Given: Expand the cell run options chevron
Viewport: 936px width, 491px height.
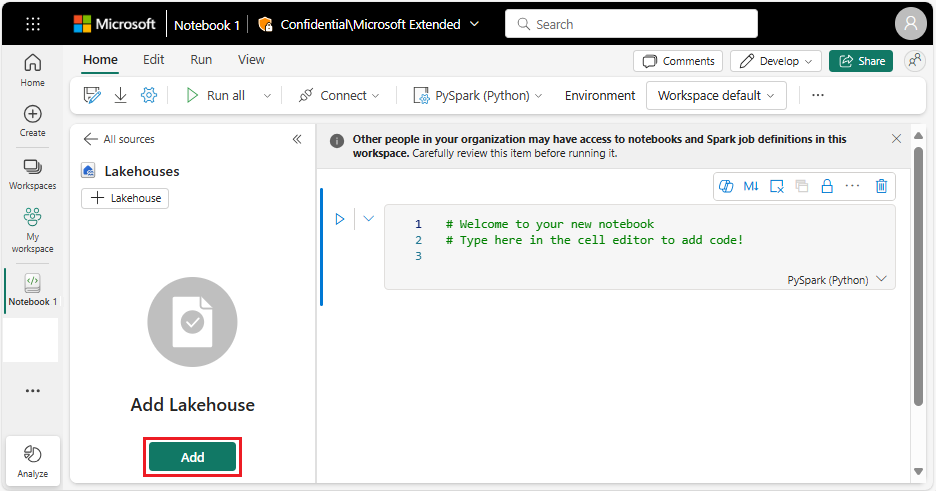Looking at the screenshot, I should point(369,218).
